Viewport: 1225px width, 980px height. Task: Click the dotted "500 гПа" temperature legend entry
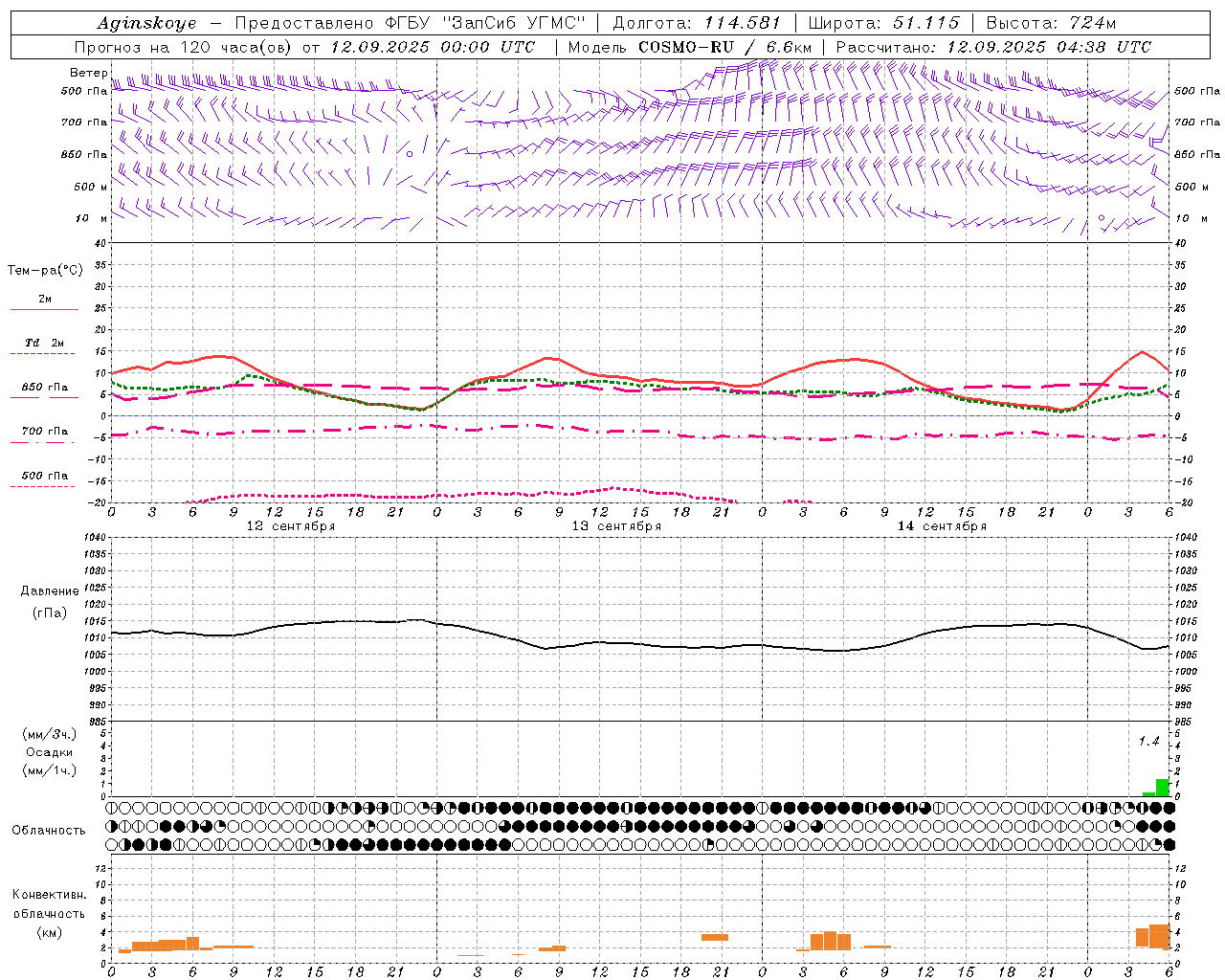[x=44, y=479]
